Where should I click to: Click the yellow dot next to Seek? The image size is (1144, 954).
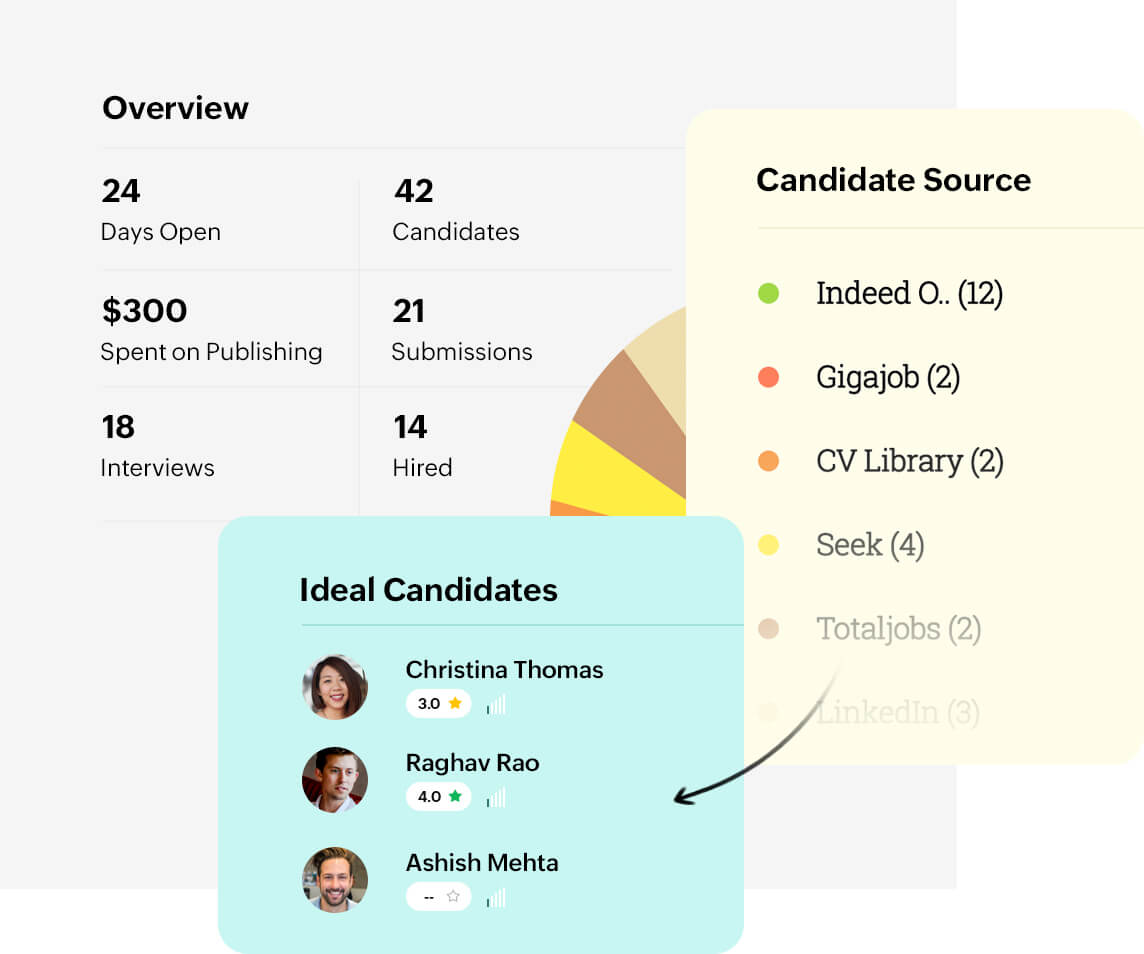coord(768,545)
